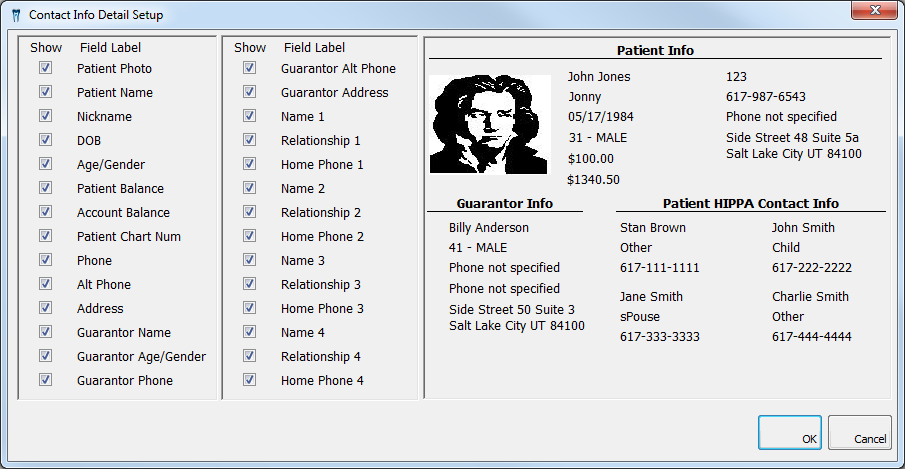Uncheck the Guarantor Address checkbox

pos(249,92)
